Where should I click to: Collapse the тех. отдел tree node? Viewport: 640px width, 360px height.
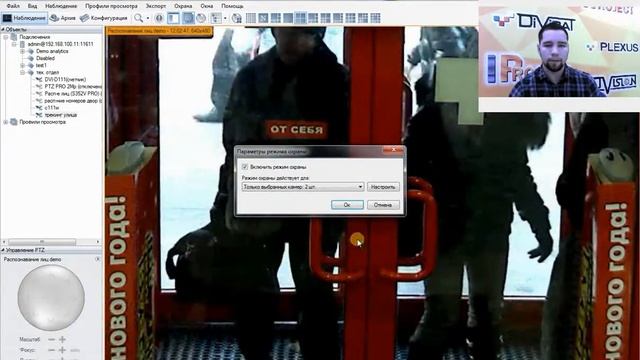(23, 72)
